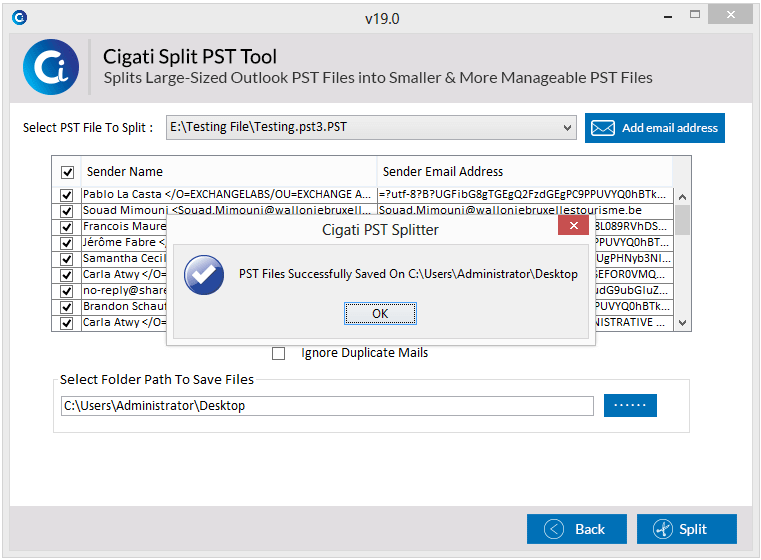Viewport: 761px width, 560px height.
Task: Uncheck the Francois Maure row checkbox
Action: tap(66, 227)
